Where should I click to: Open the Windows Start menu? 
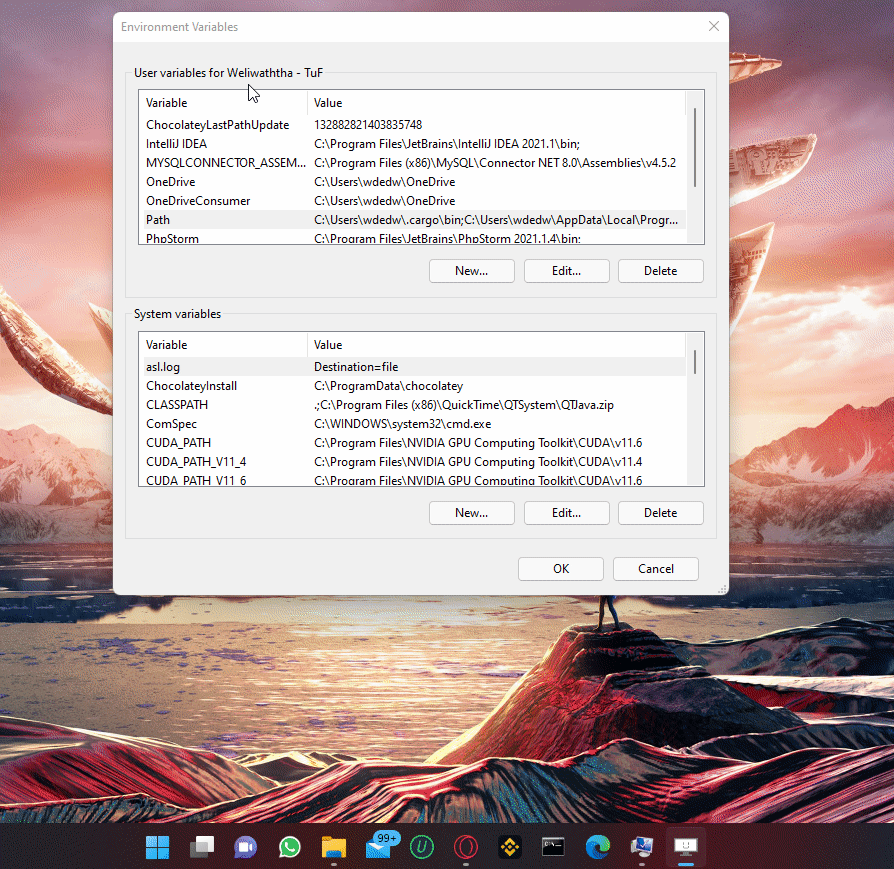pos(157,847)
